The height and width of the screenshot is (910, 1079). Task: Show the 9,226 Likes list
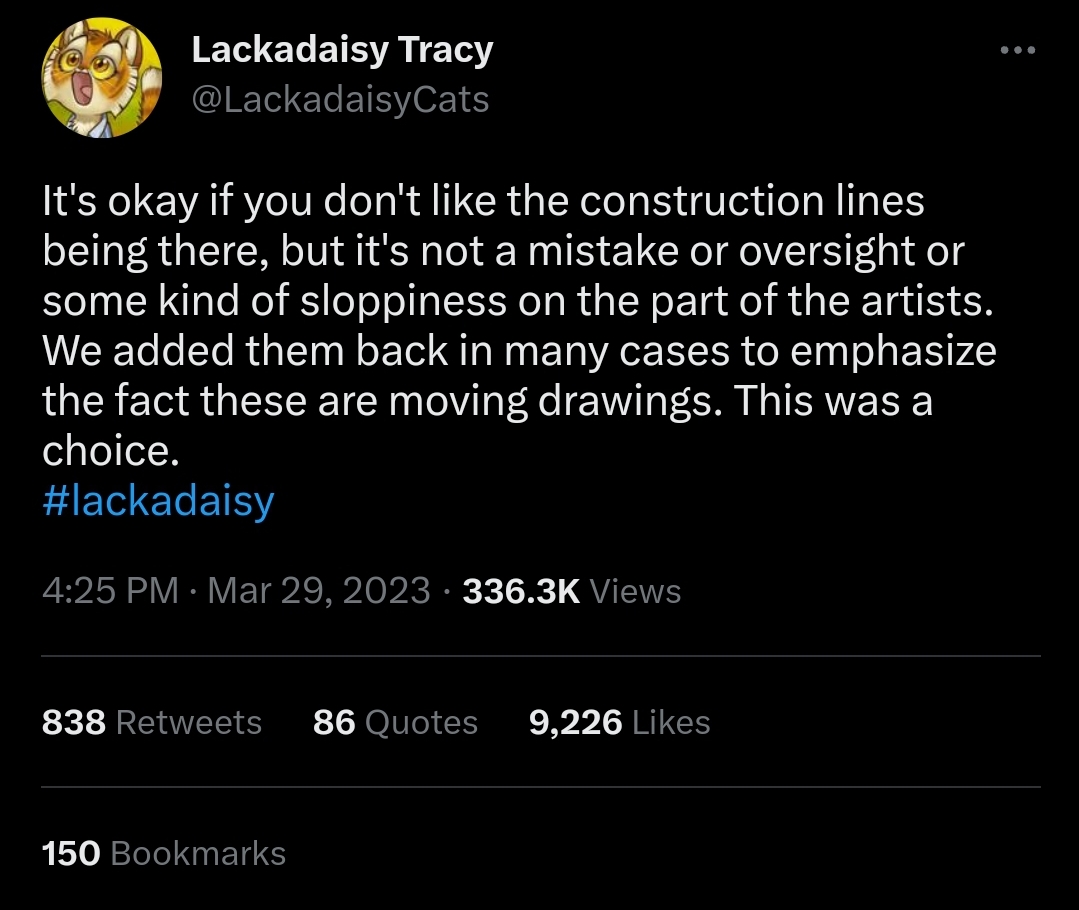[x=619, y=723]
